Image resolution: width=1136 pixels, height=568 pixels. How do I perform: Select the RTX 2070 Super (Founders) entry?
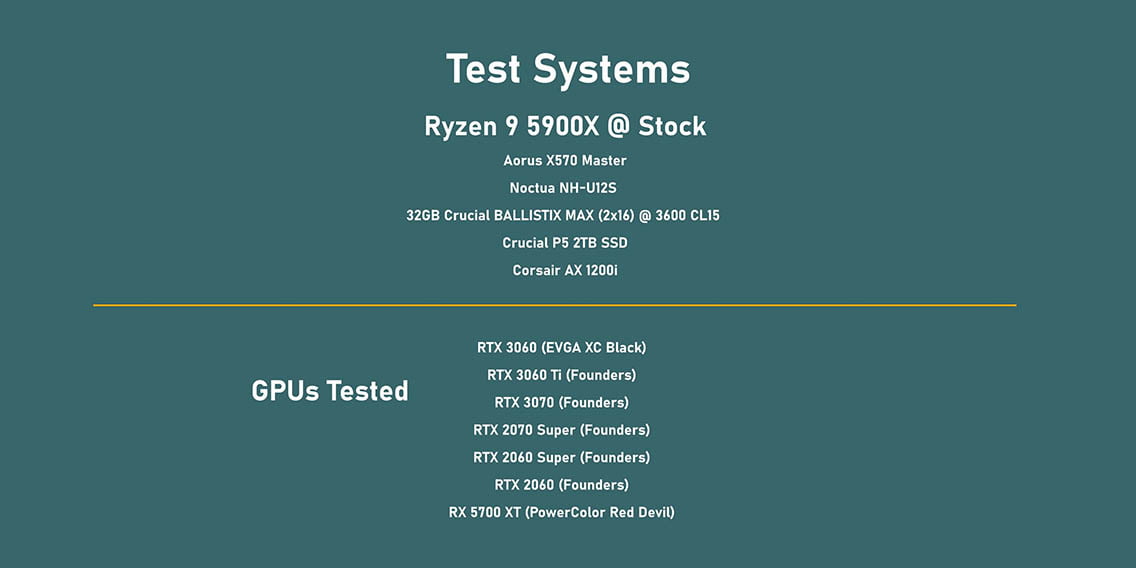tap(561, 430)
